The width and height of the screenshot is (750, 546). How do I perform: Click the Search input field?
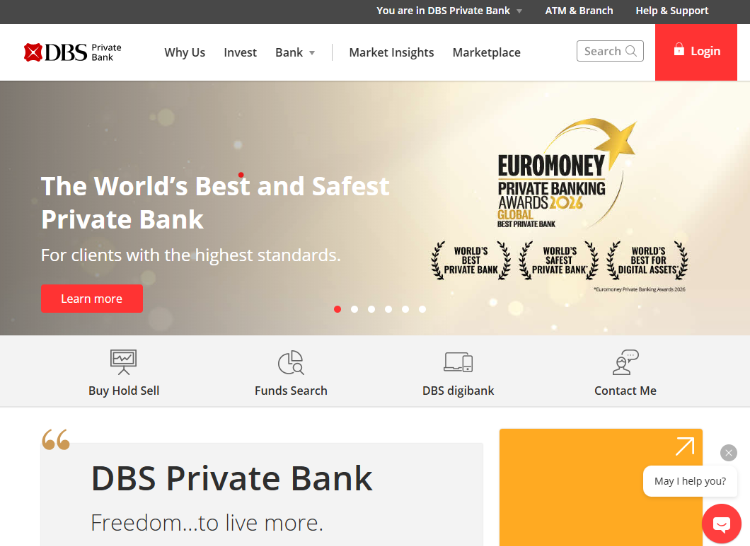(610, 51)
